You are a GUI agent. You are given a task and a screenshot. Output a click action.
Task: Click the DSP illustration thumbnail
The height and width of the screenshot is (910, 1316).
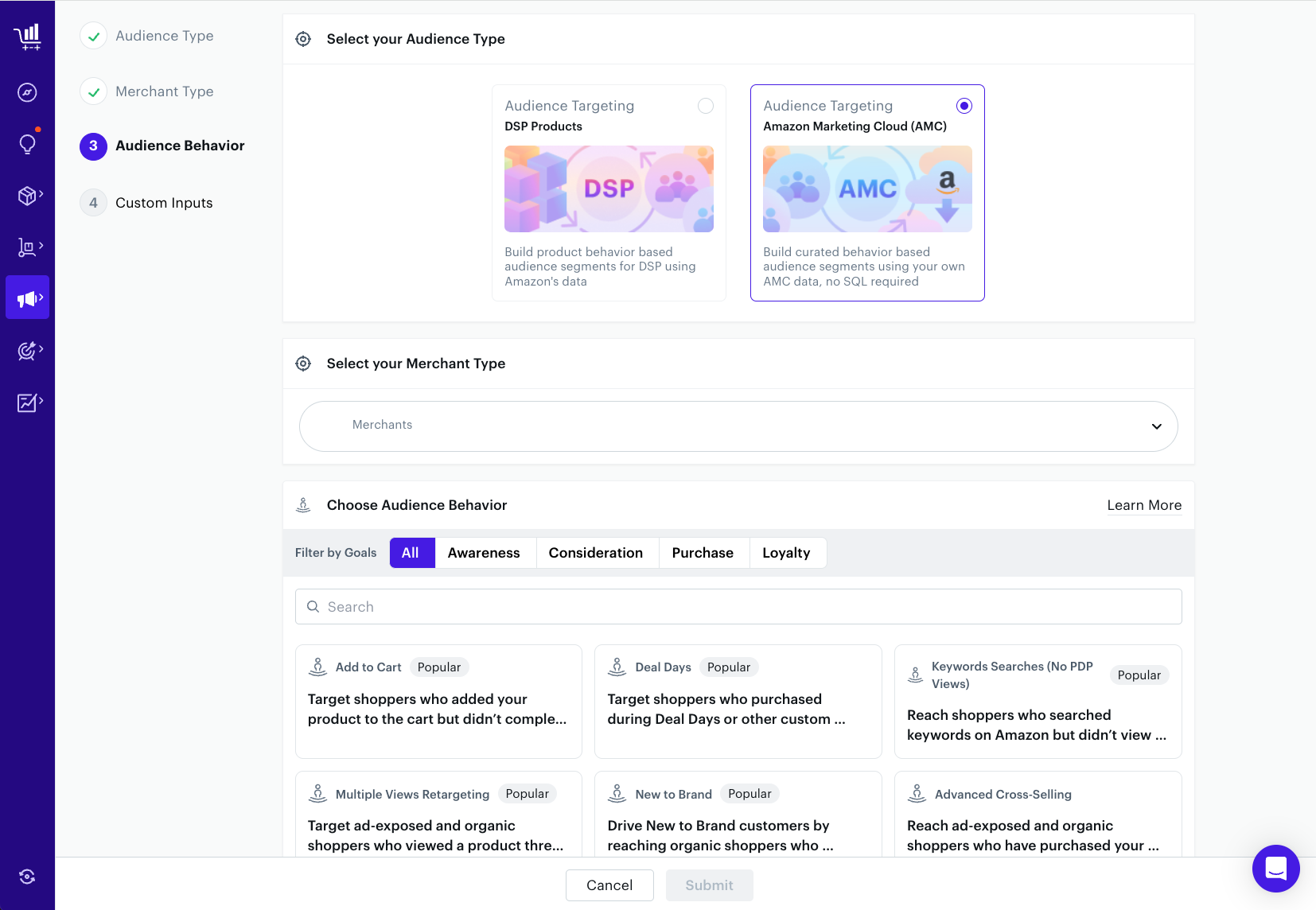[x=609, y=189]
